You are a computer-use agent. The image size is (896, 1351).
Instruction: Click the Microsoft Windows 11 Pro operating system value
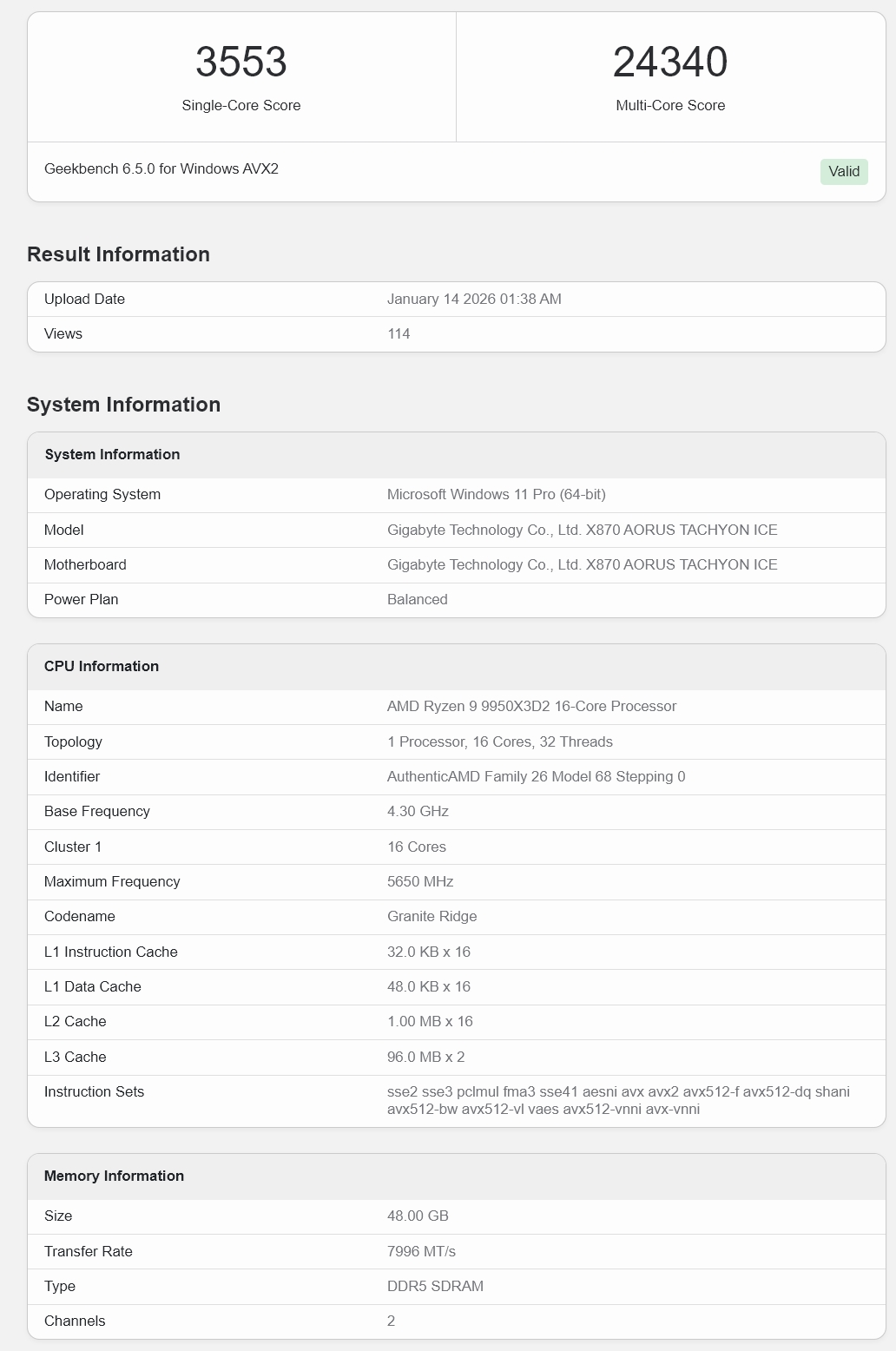point(496,494)
